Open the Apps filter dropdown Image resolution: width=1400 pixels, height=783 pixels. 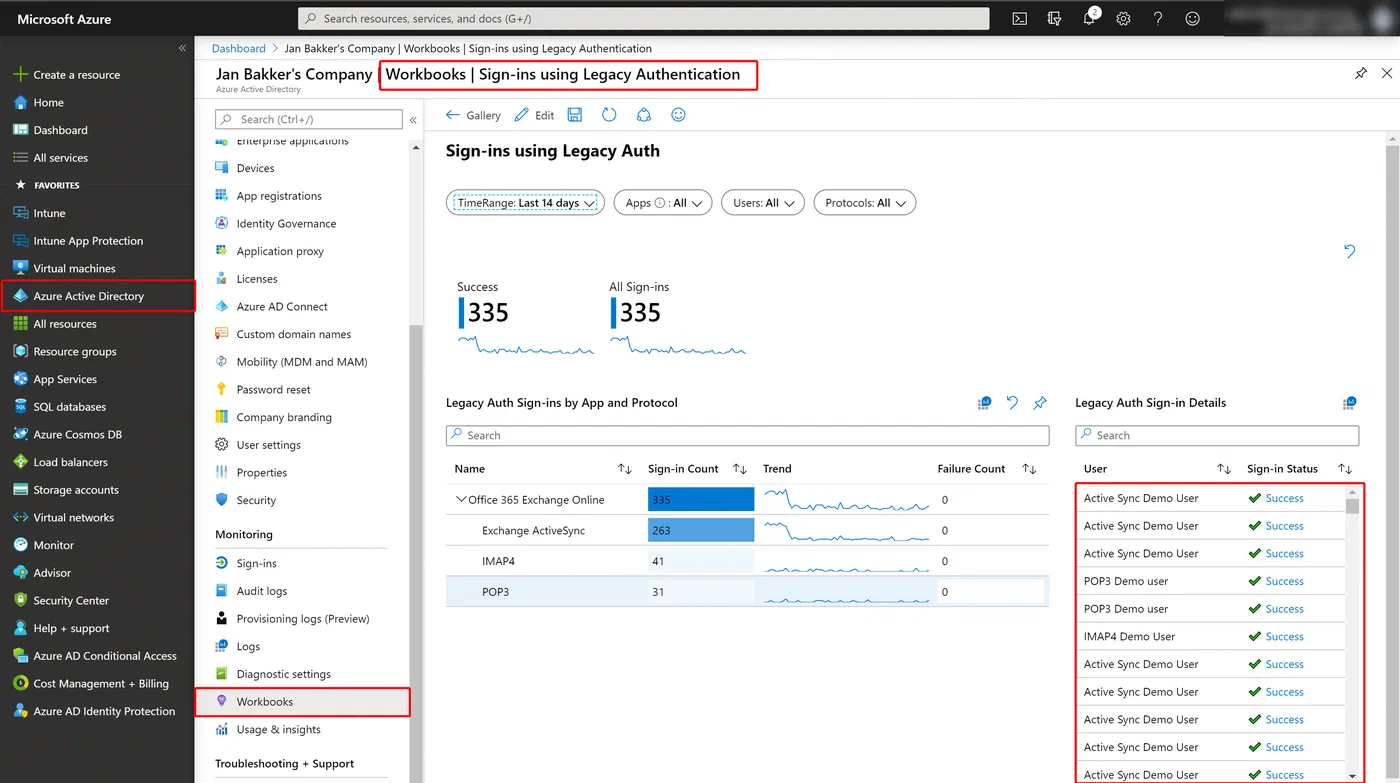663,203
